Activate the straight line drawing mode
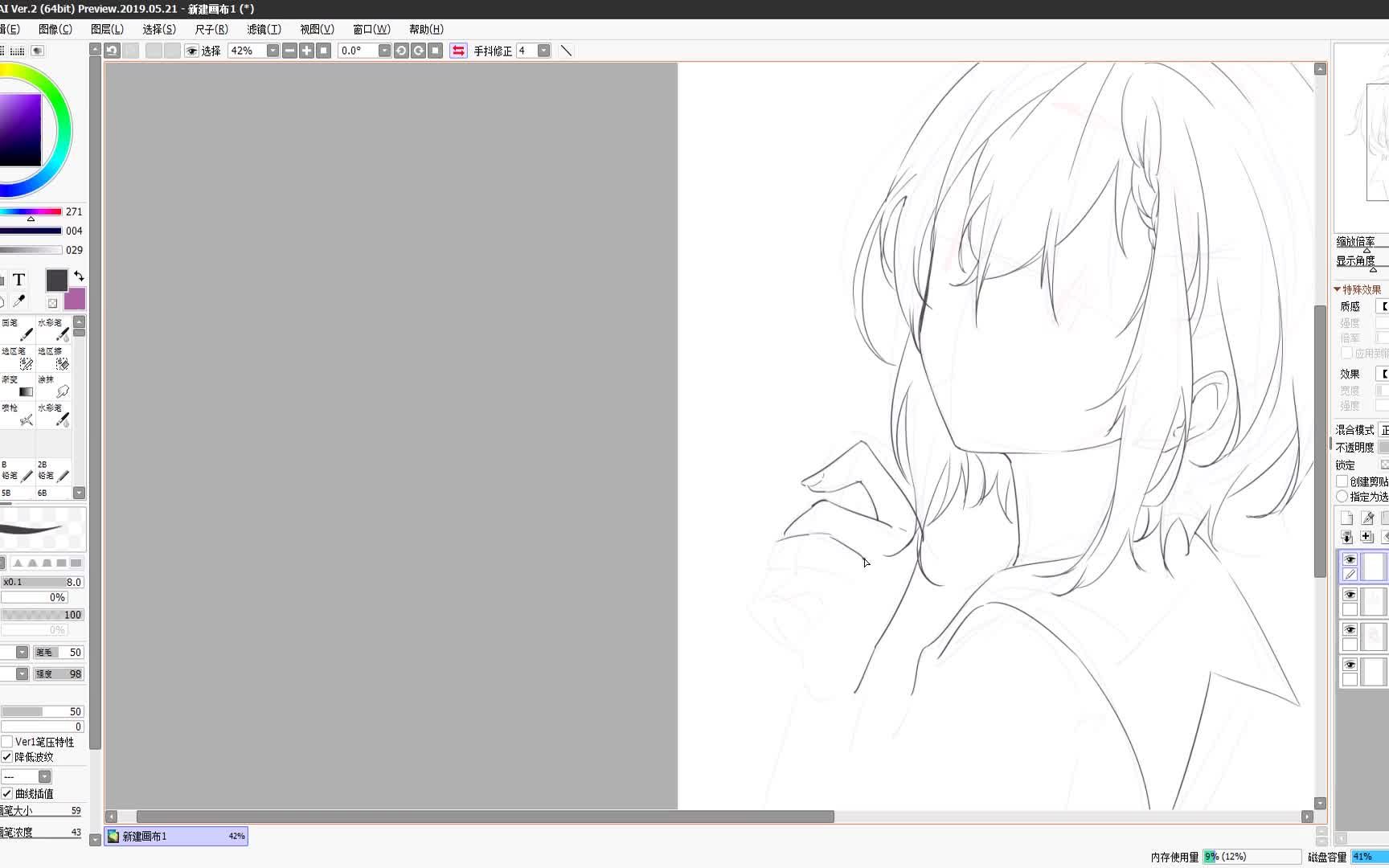 point(566,51)
